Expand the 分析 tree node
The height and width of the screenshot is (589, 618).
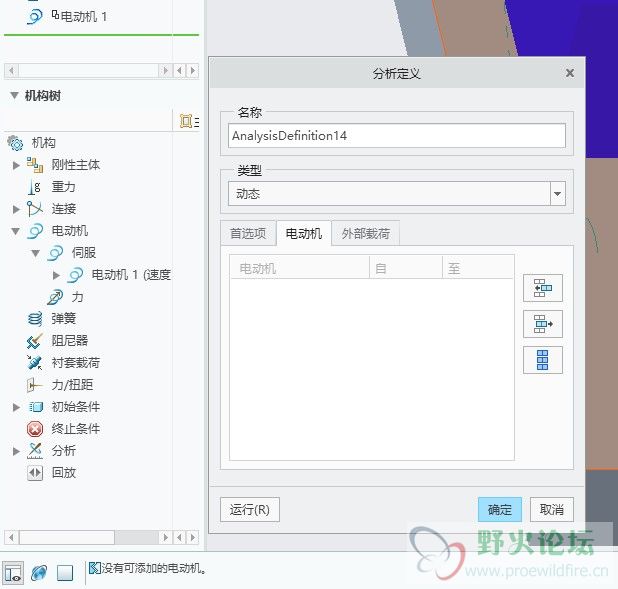pos(16,451)
